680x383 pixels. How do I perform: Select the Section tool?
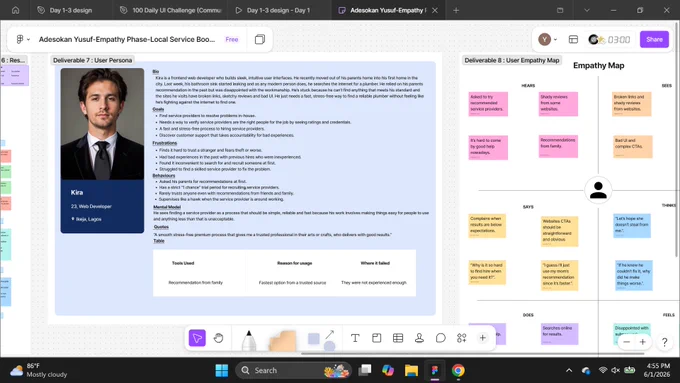376,338
